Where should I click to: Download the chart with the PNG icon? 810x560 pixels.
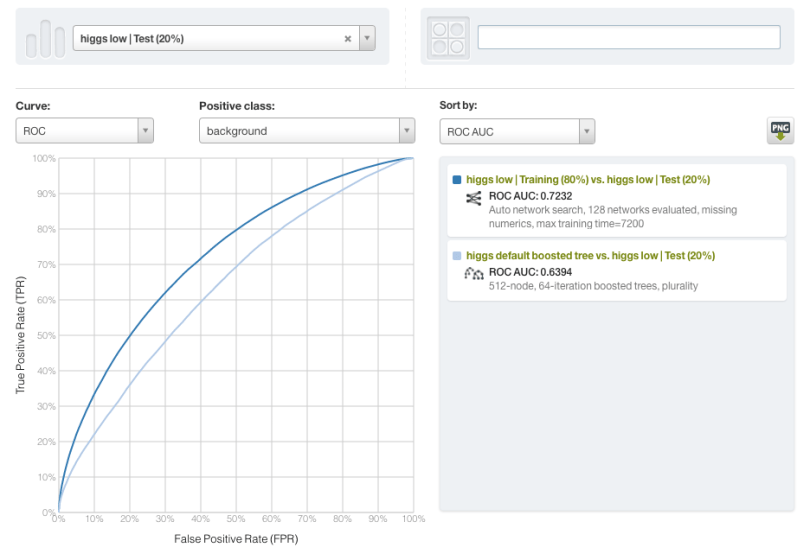tap(780, 131)
